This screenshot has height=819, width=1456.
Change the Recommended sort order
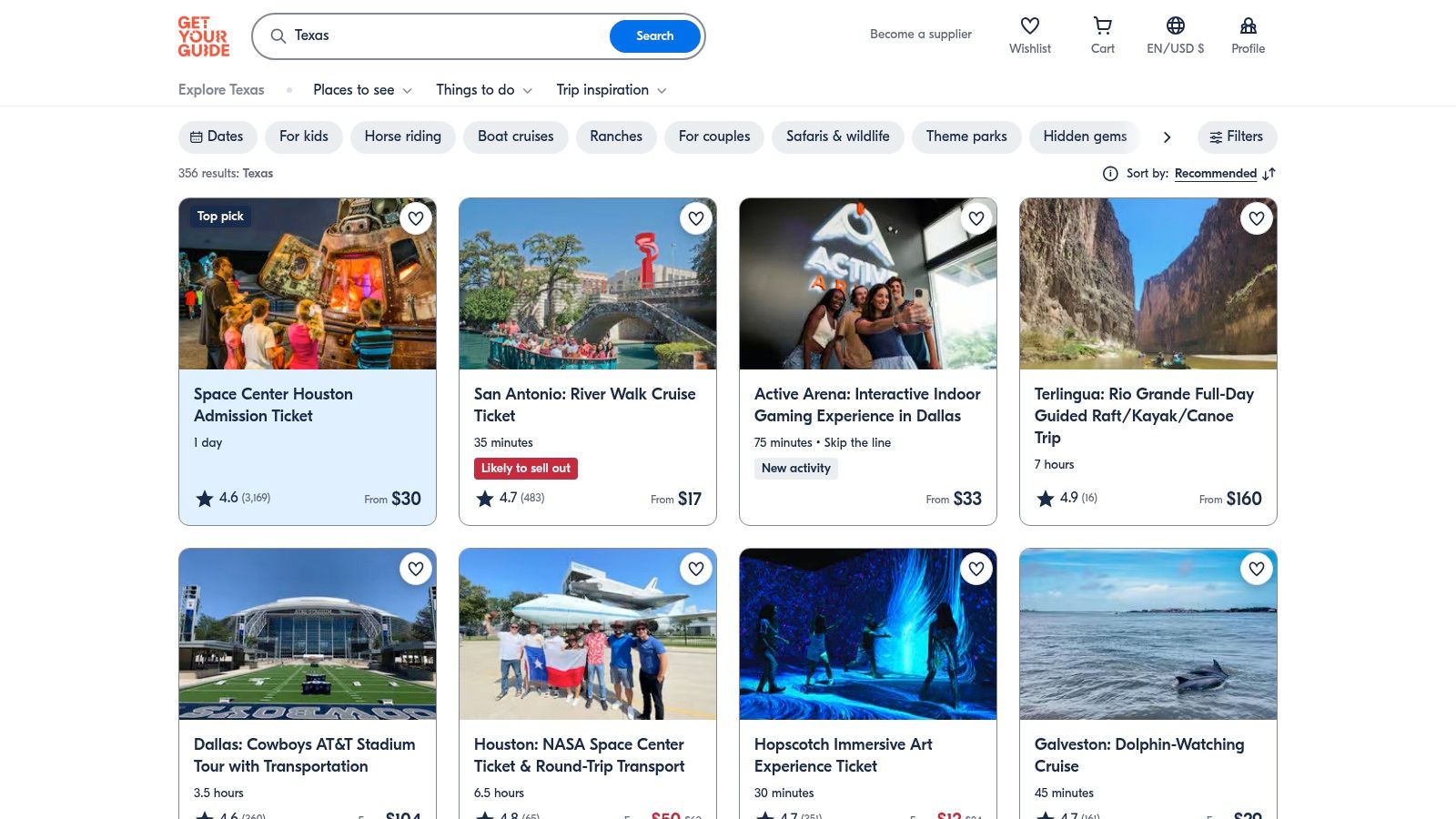coord(1216,173)
